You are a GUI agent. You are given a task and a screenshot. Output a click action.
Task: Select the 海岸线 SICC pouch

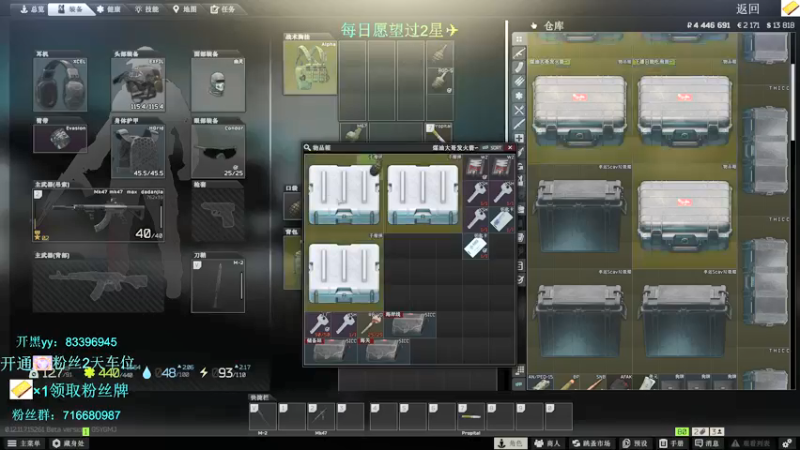pos(410,324)
